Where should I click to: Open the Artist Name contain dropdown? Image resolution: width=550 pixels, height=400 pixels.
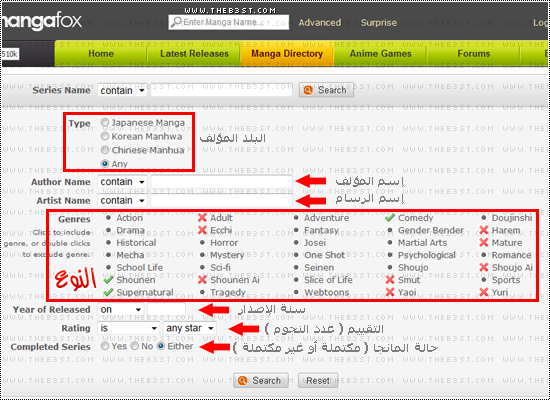pos(122,200)
